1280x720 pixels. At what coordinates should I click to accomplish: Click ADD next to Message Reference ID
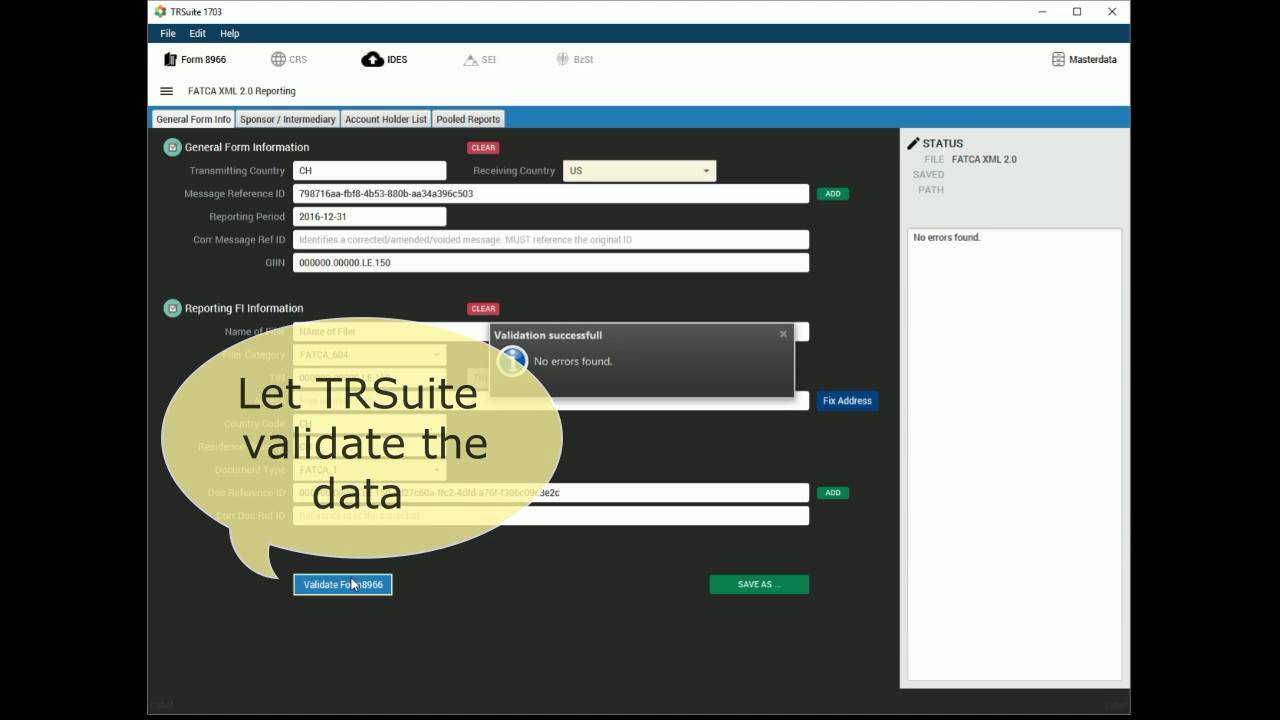(833, 194)
